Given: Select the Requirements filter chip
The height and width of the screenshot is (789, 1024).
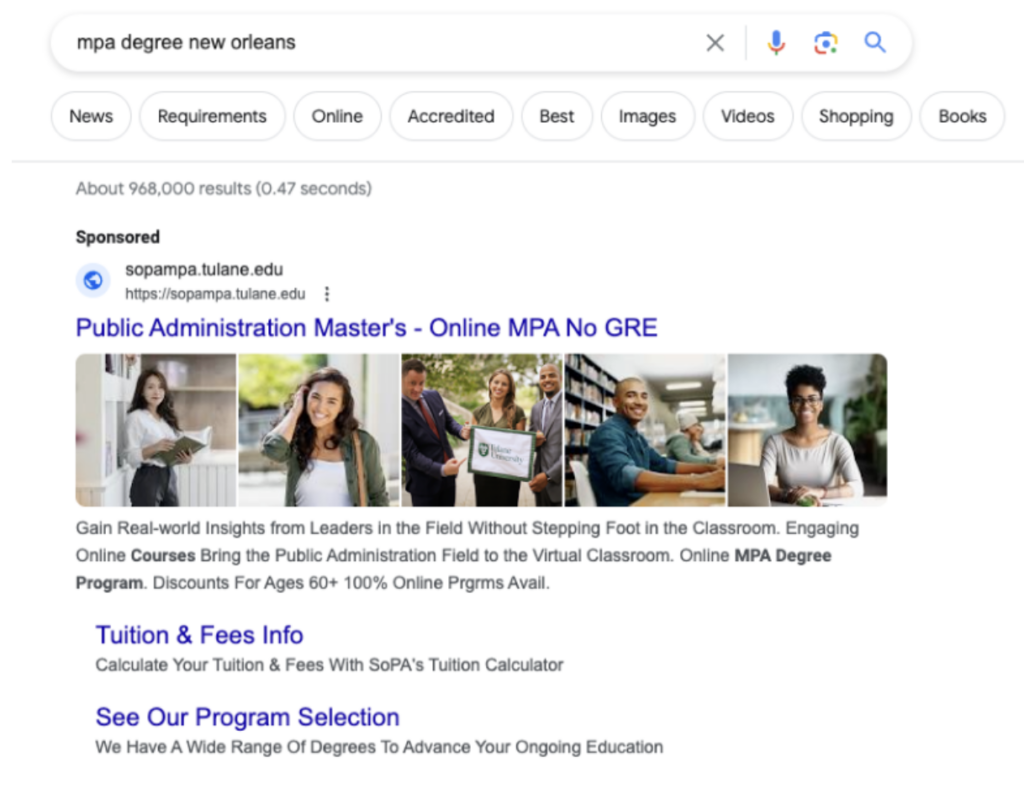Looking at the screenshot, I should coord(212,116).
